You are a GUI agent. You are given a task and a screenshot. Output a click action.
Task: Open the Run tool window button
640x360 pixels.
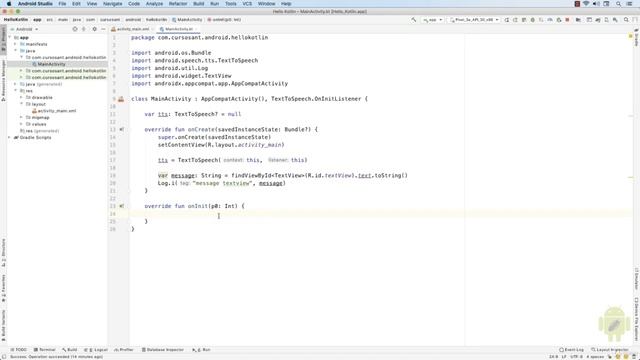pyautogui.click(x=201, y=350)
